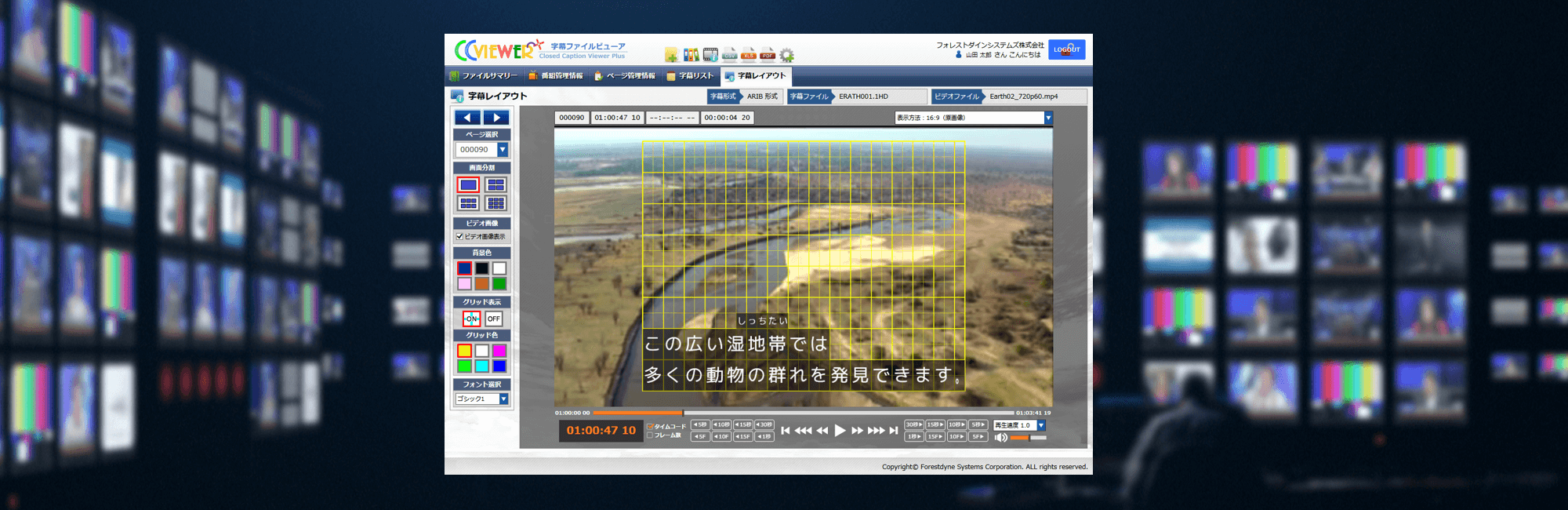Set grid color to blue
This screenshot has width=1568, height=510.
499,366
